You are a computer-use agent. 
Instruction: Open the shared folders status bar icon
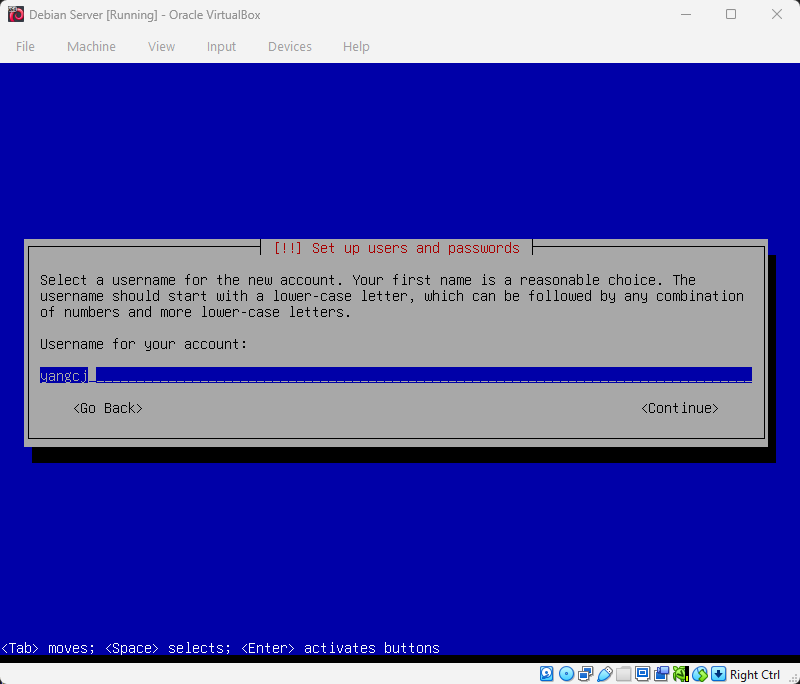tap(624, 673)
